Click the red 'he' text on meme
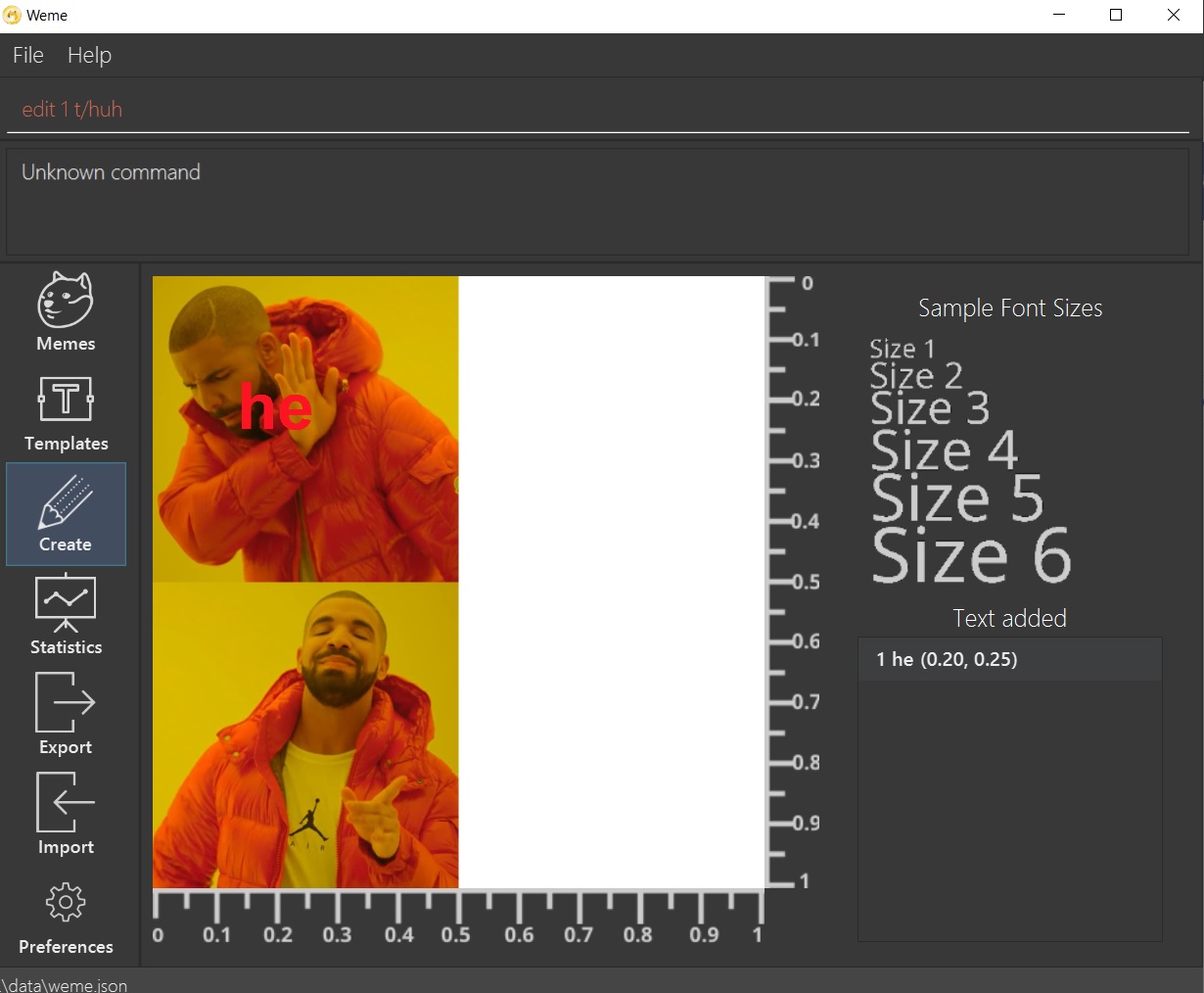Image resolution: width=1204 pixels, height=993 pixels. click(x=276, y=406)
